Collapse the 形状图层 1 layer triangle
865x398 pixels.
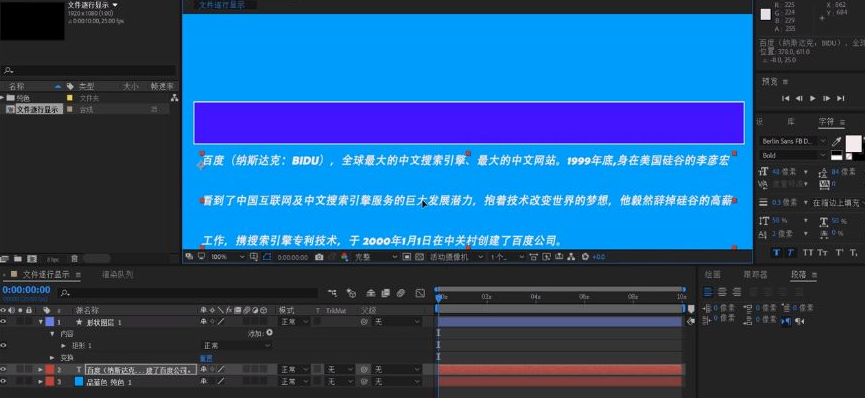(40, 322)
